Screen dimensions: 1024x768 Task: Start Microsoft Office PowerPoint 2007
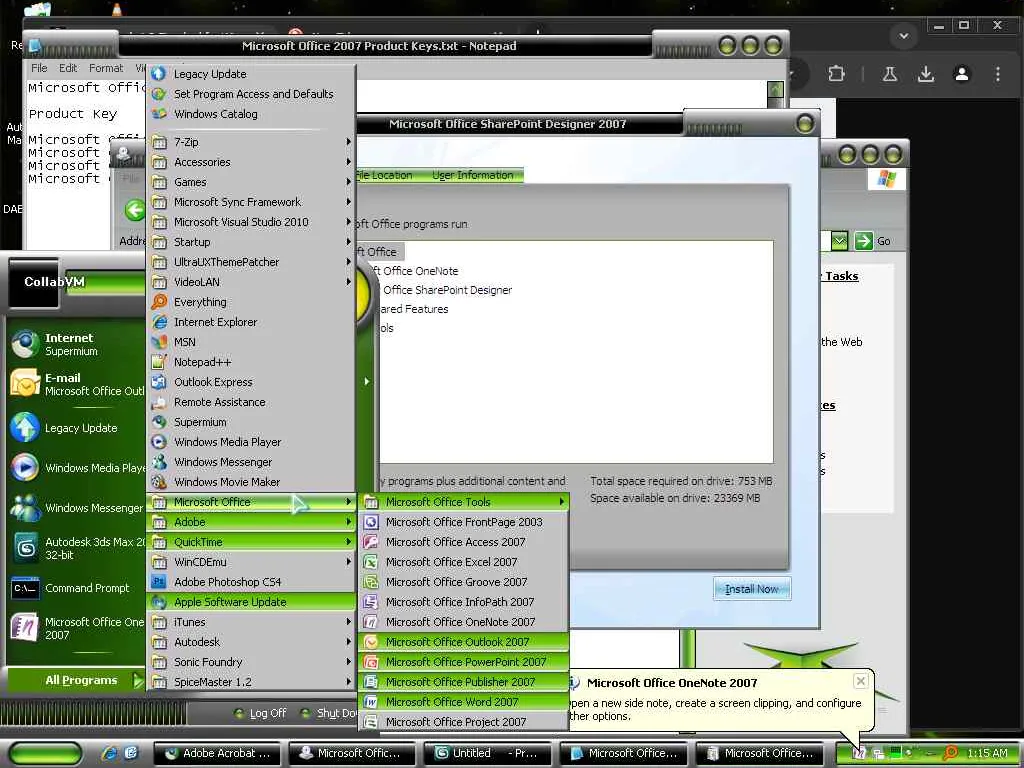coord(464,662)
